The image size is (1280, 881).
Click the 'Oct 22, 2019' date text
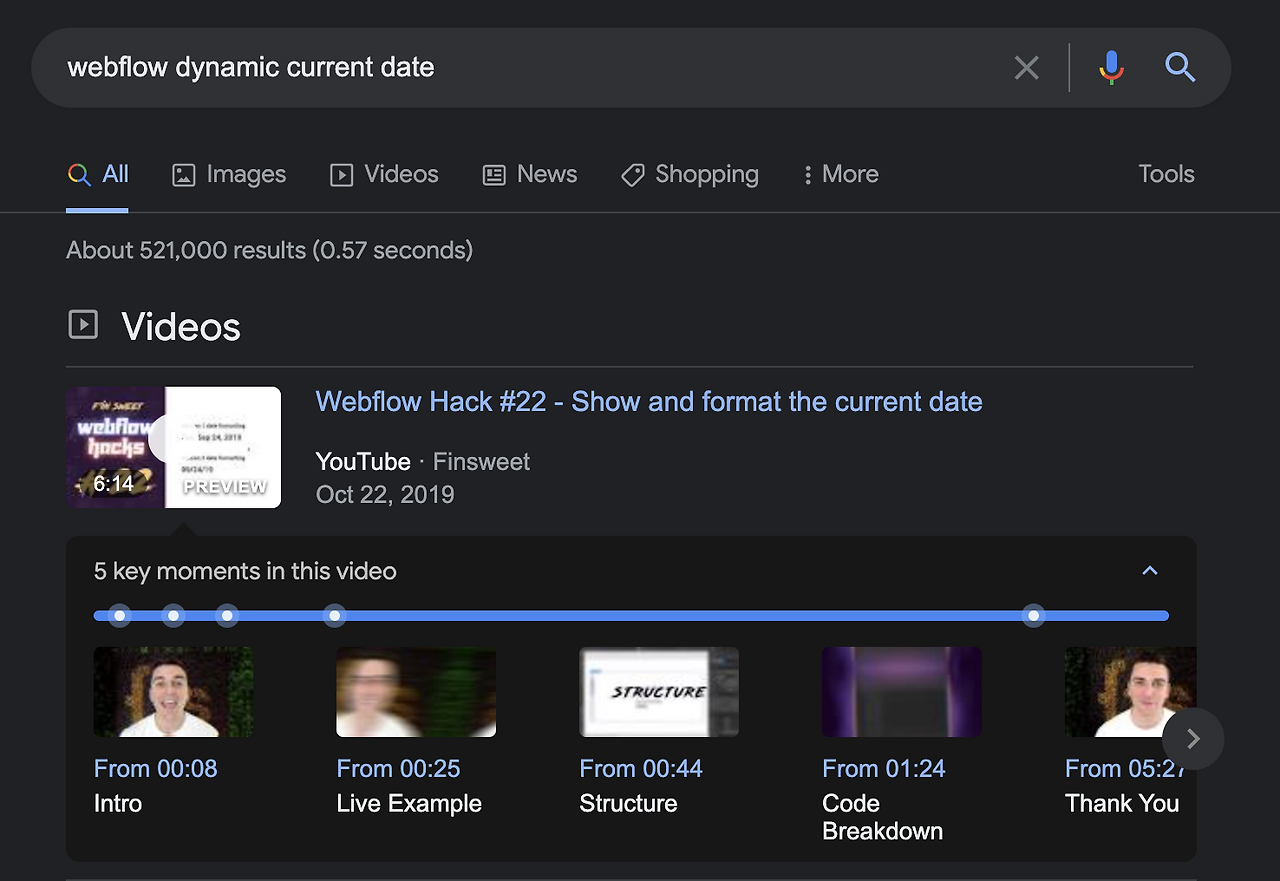coord(385,495)
